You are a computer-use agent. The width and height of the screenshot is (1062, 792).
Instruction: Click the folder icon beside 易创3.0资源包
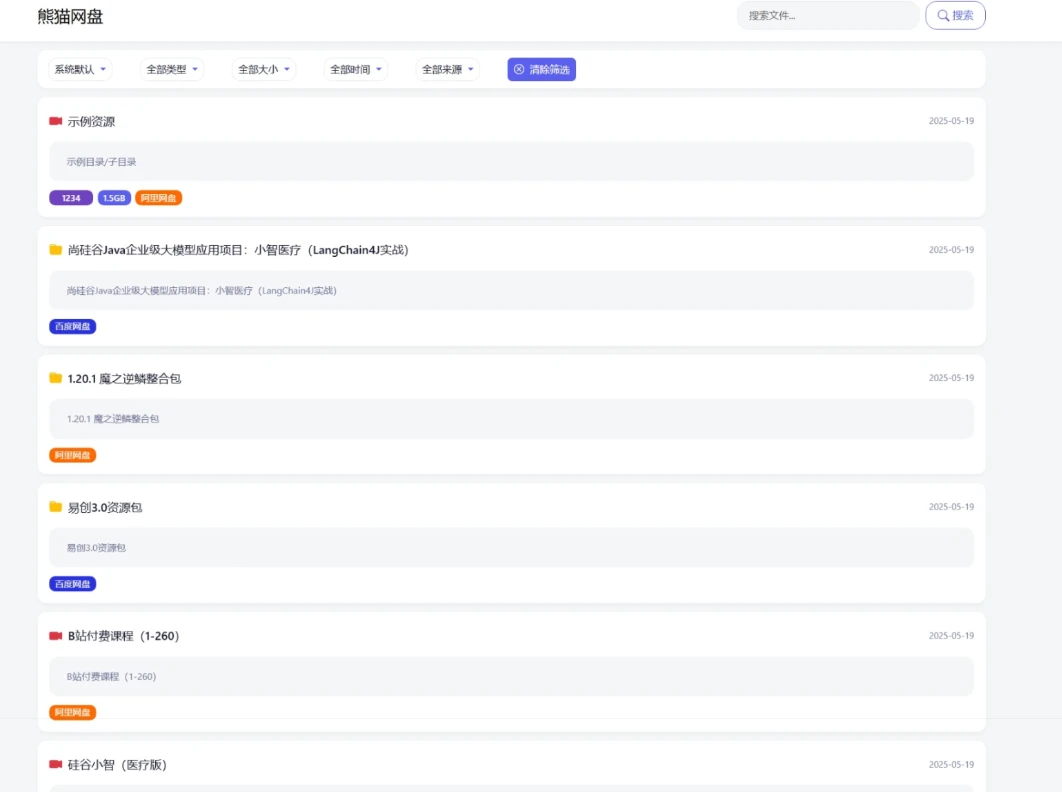click(56, 507)
